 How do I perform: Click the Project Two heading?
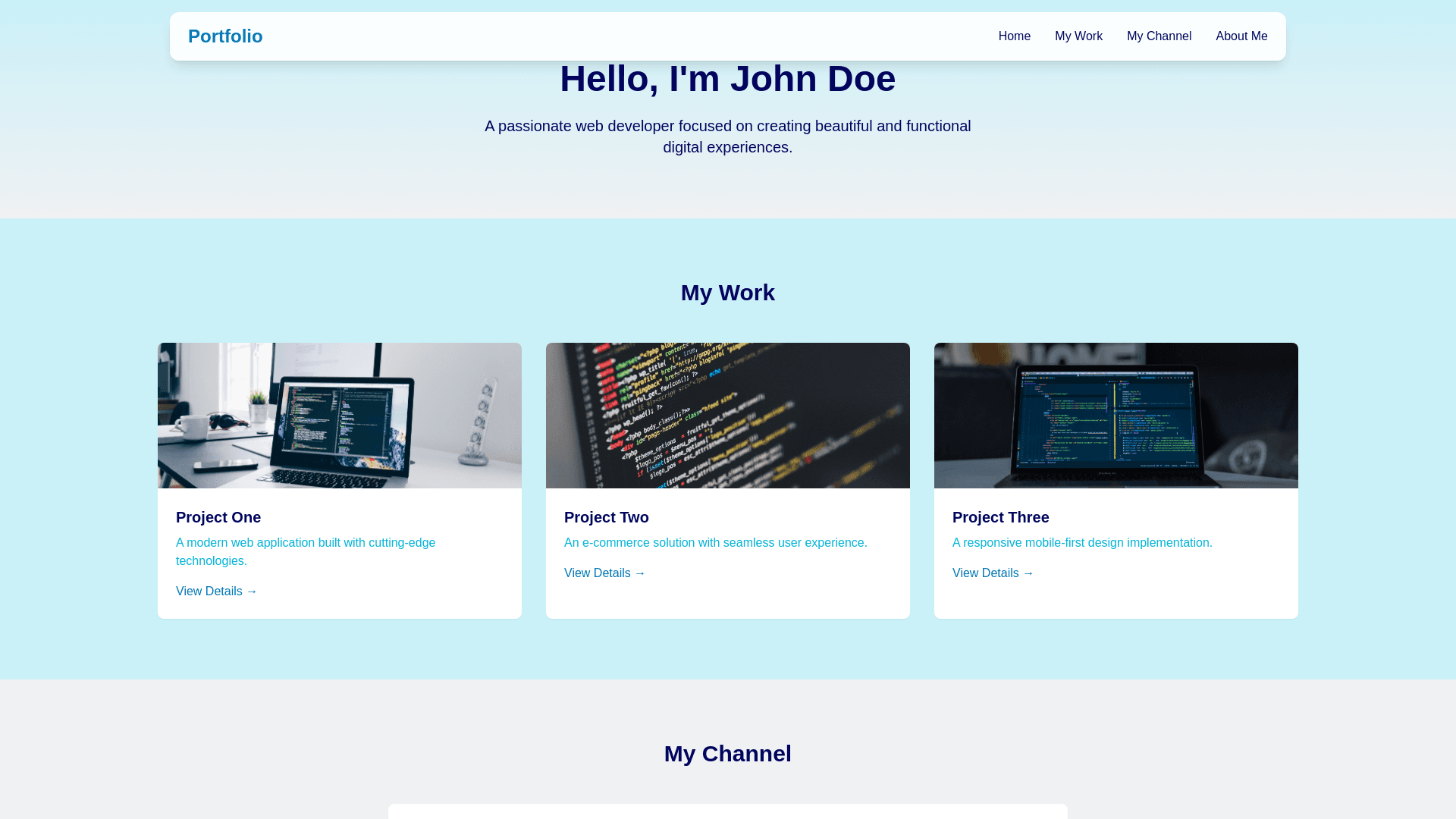coord(607,517)
